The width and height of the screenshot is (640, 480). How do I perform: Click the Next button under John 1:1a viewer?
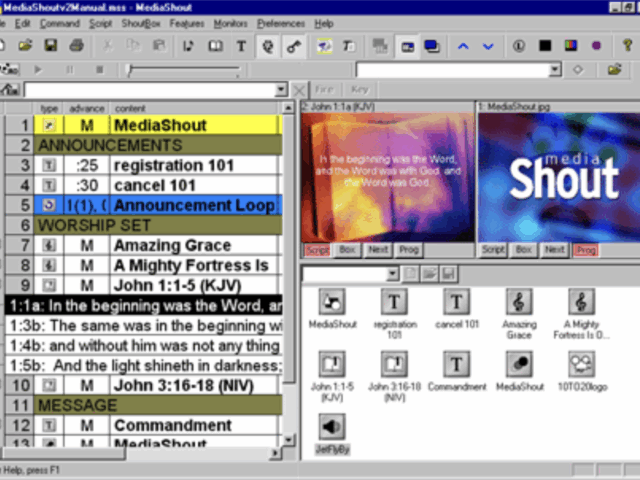377,250
